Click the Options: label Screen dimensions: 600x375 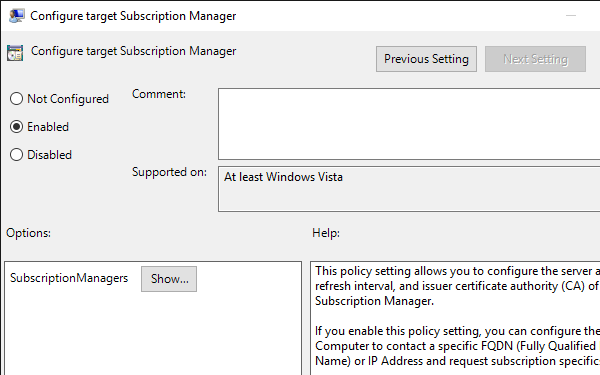pyautogui.click(x=28, y=233)
